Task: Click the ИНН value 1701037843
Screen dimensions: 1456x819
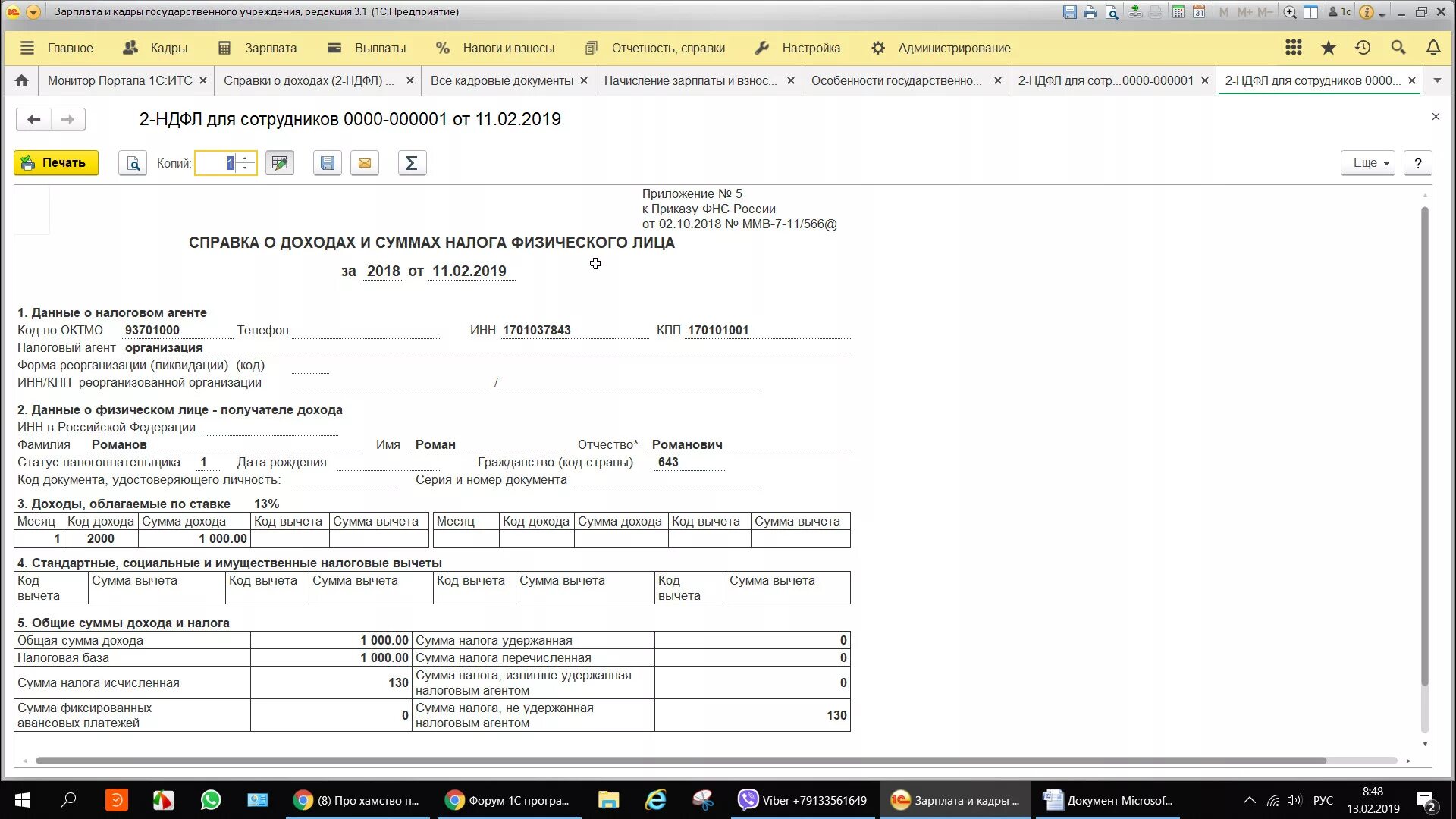Action: [x=537, y=330]
